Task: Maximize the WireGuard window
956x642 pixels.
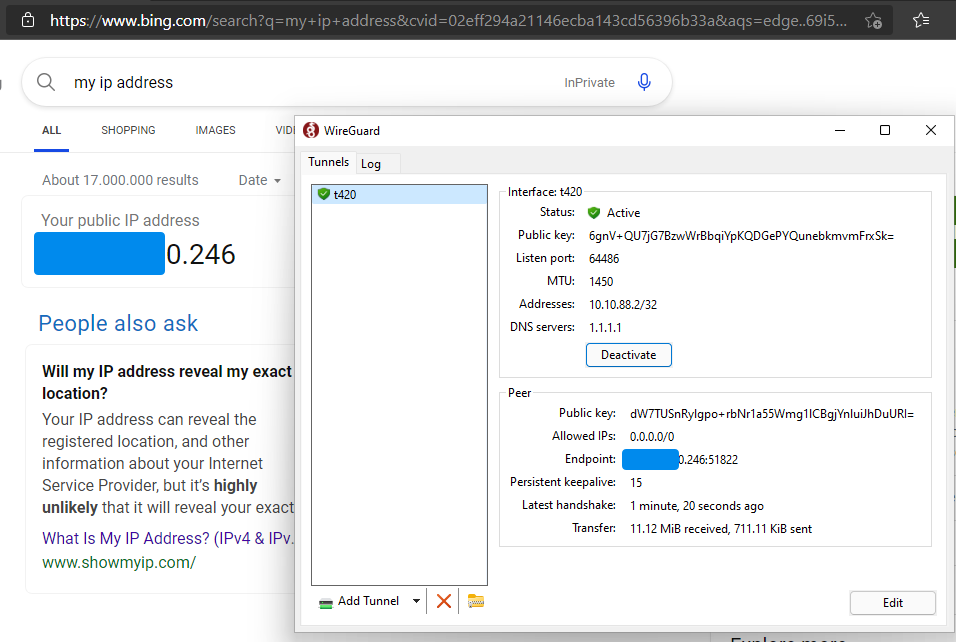Action: tap(885, 130)
